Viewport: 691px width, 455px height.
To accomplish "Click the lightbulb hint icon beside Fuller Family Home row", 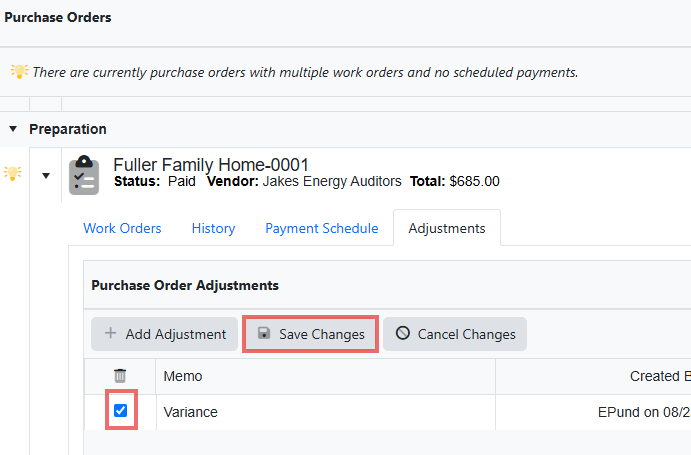I will [x=12, y=173].
